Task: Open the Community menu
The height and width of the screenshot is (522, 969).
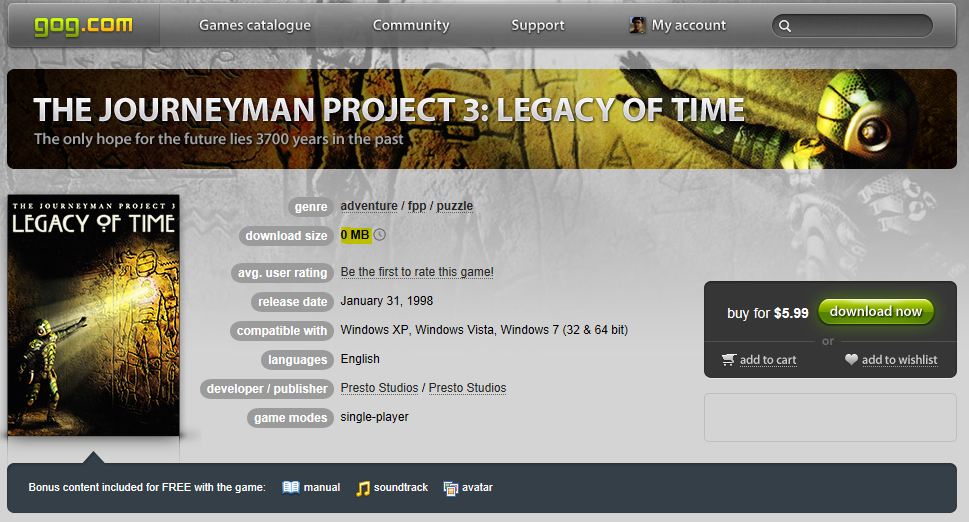Action: tap(411, 25)
